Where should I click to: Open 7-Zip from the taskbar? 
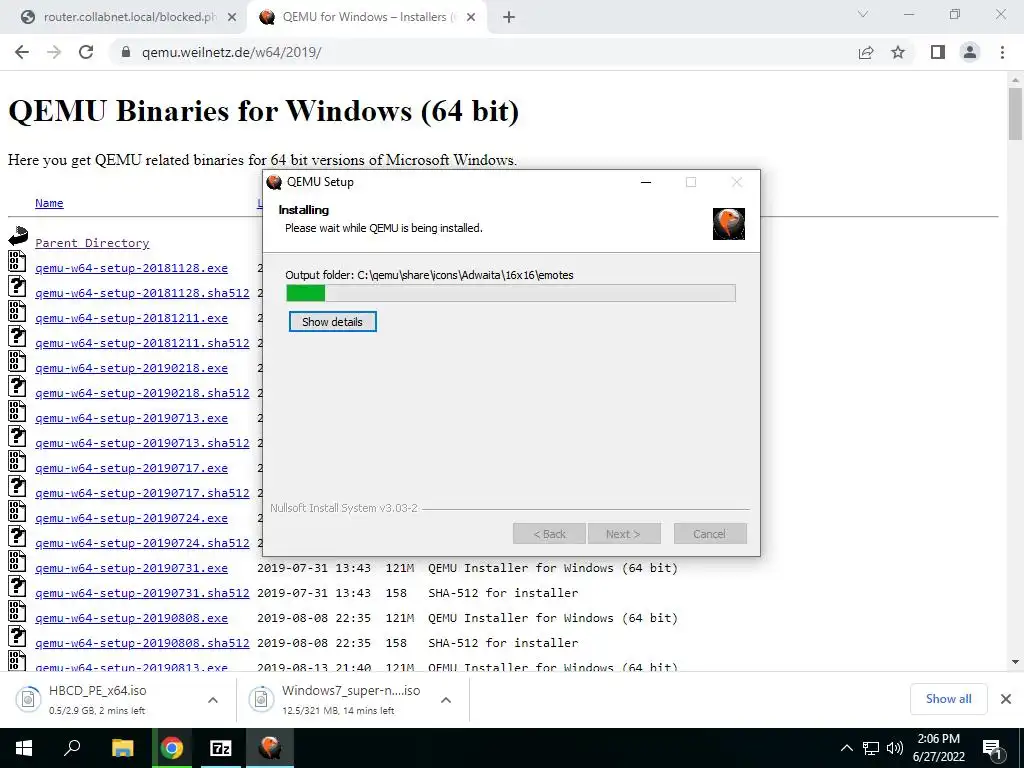point(220,748)
